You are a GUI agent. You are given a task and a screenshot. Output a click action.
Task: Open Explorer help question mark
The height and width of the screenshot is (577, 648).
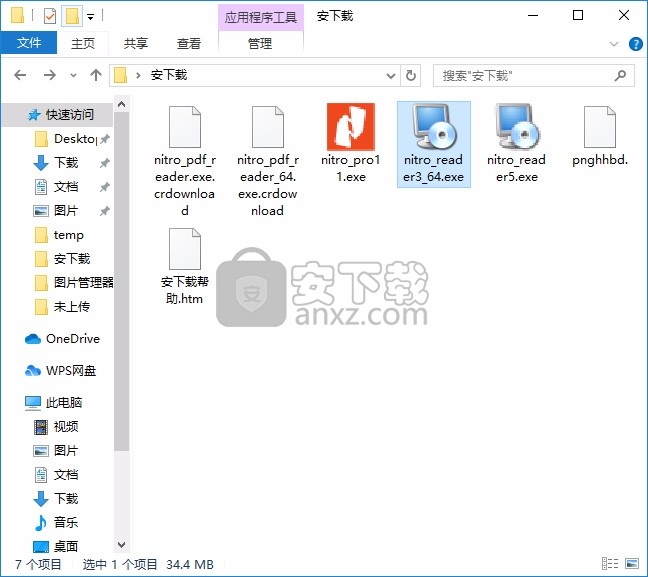click(x=636, y=44)
